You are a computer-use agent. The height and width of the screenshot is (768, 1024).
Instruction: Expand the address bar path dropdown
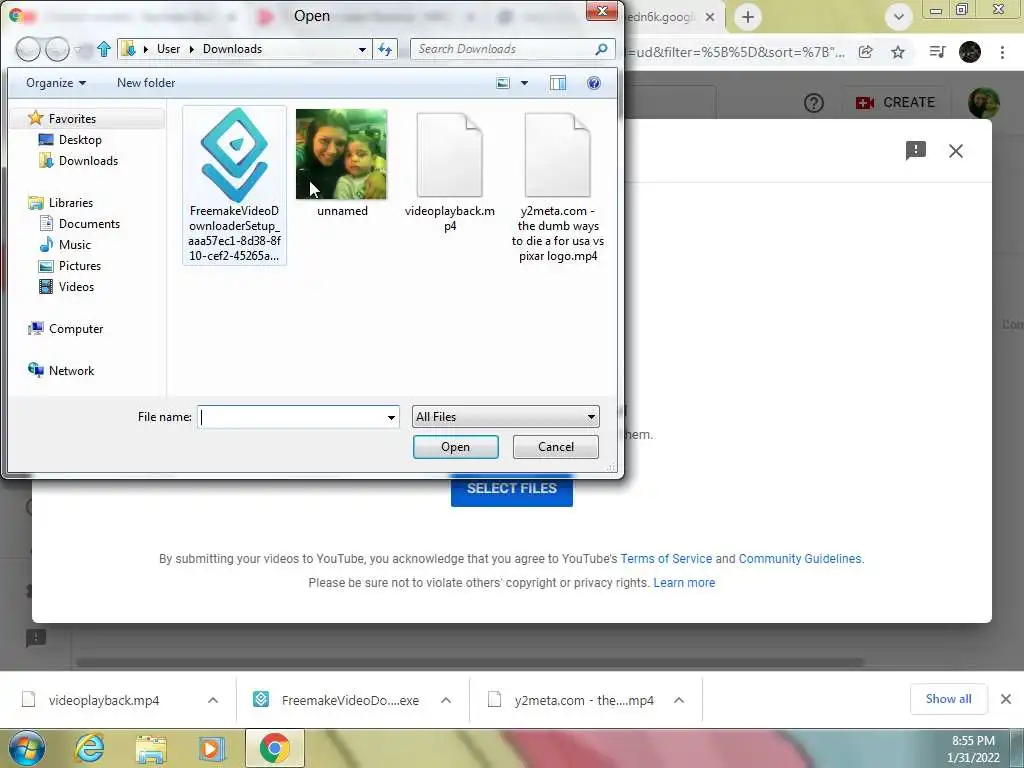pos(362,49)
